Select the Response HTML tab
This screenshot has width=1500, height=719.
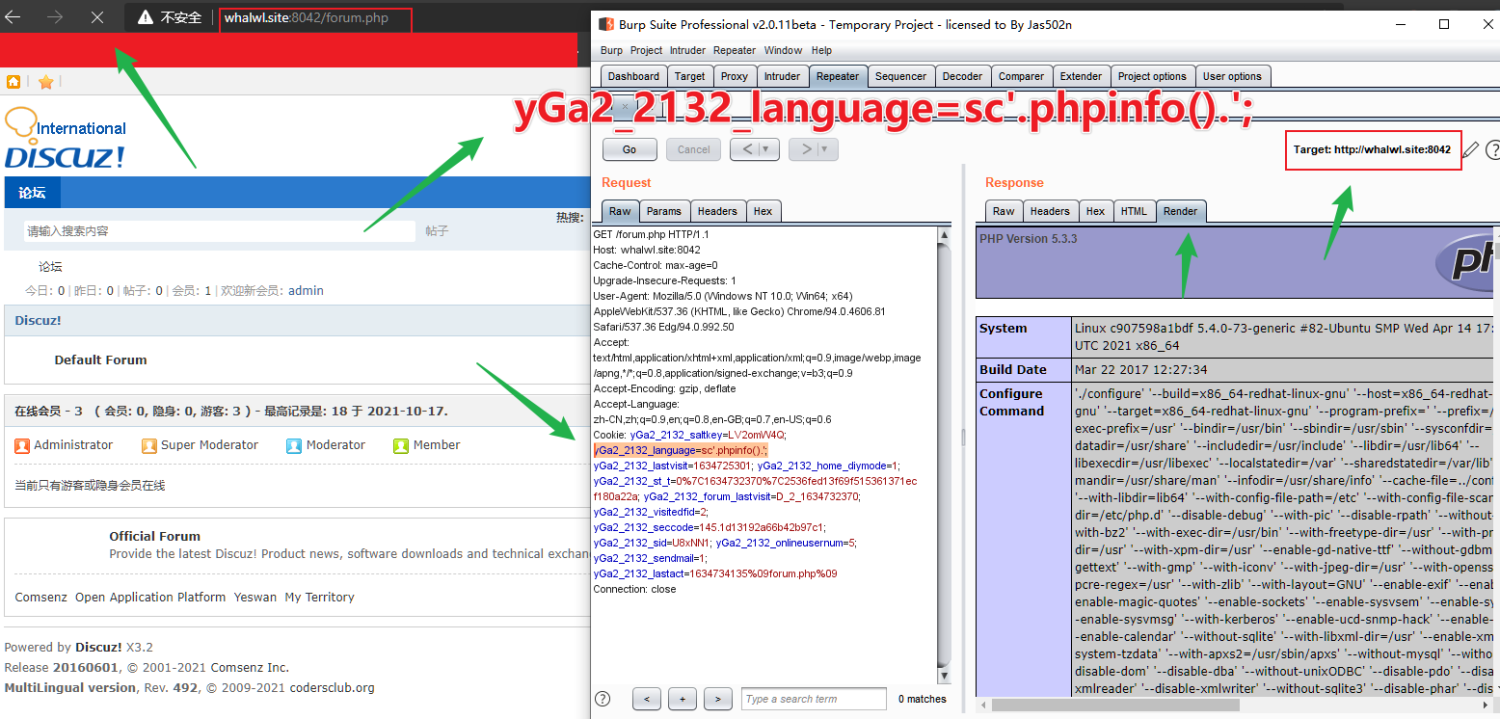tap(1134, 211)
